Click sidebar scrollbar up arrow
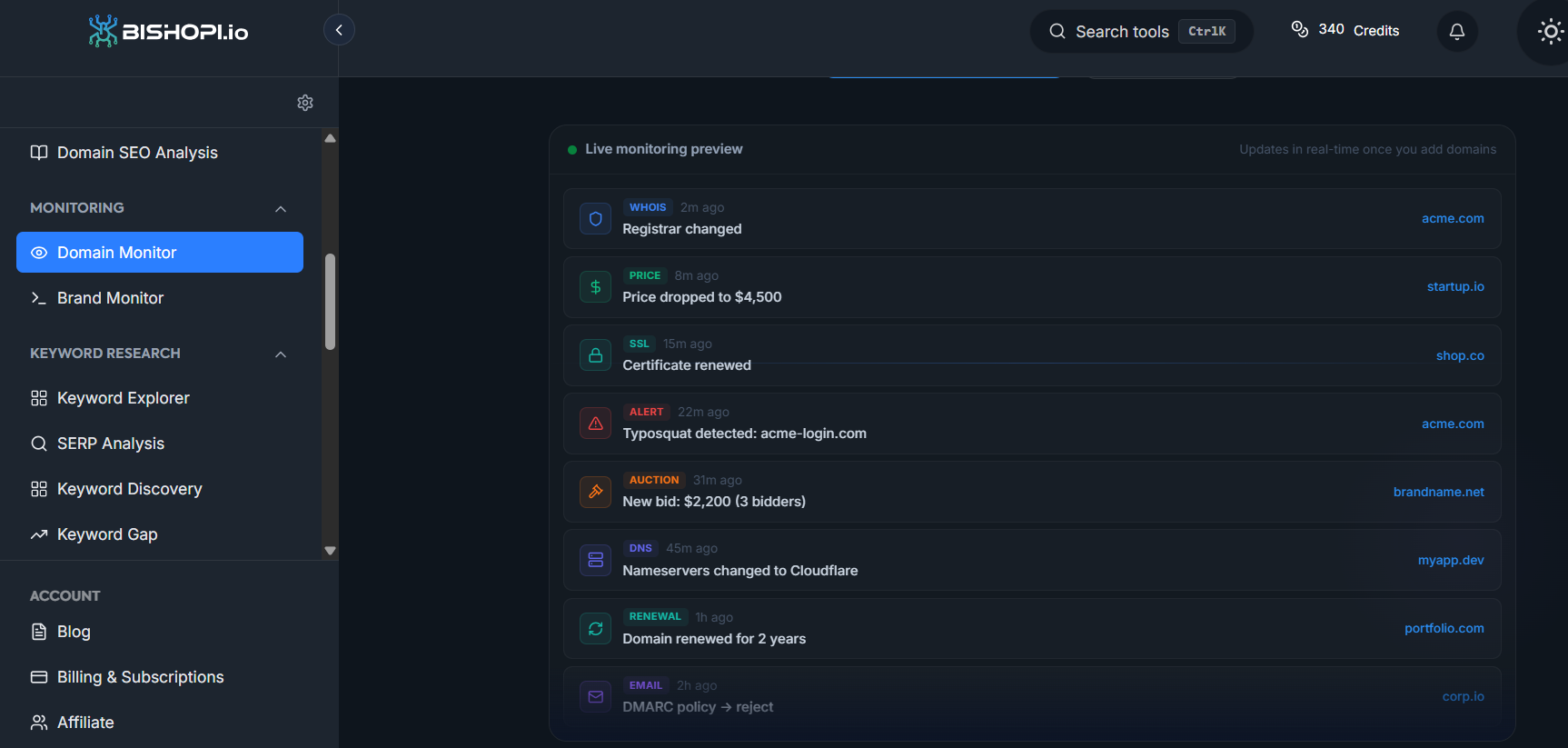 331,138
